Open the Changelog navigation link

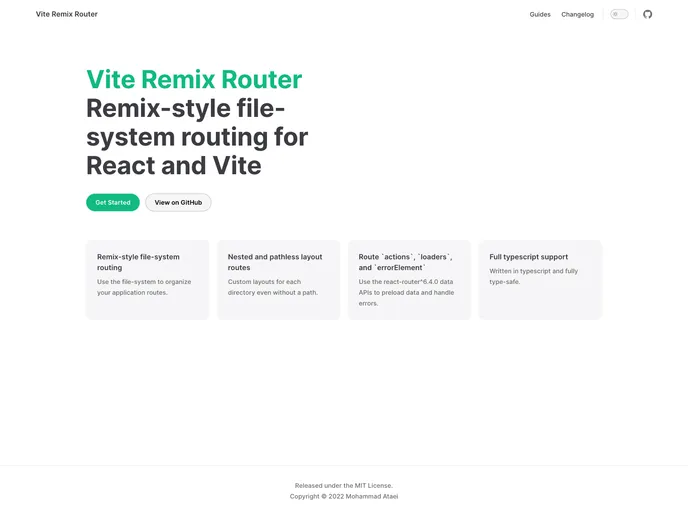[x=577, y=14]
